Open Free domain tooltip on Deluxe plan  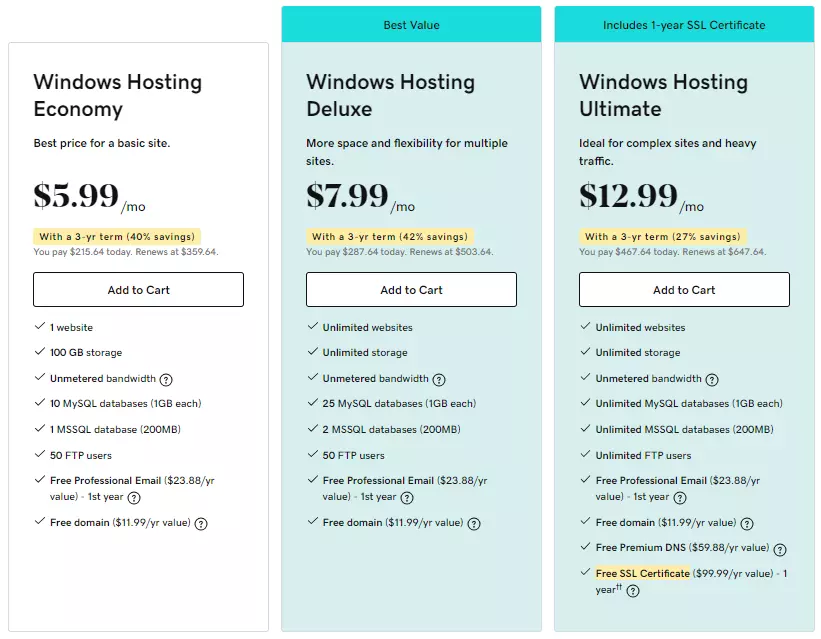474,522
